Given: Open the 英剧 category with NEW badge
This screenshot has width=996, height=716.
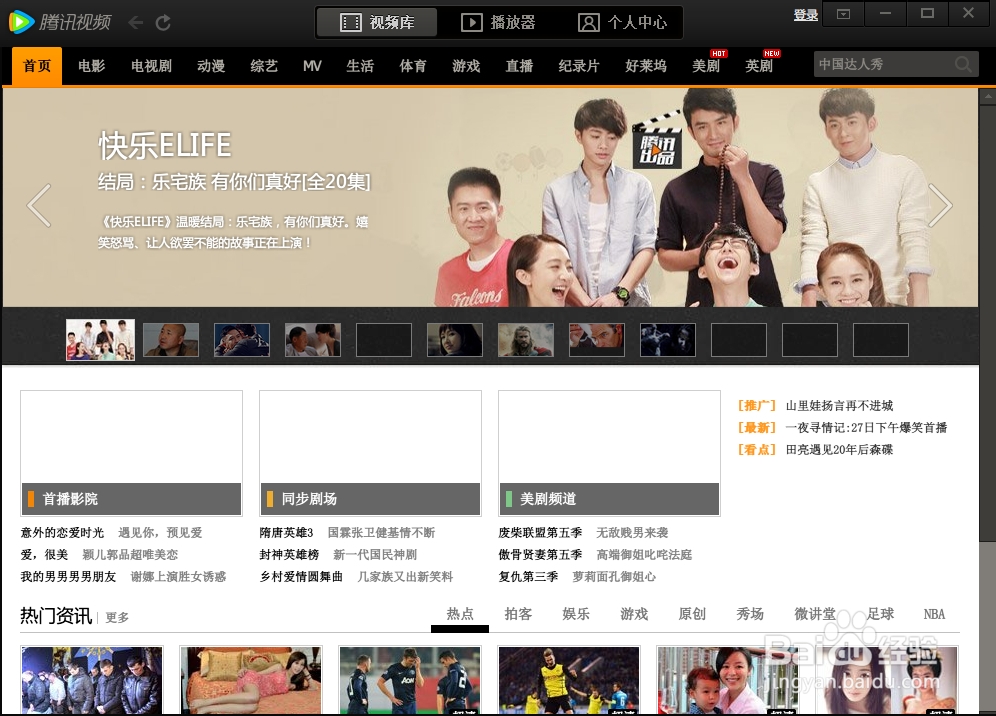Looking at the screenshot, I should [x=759, y=66].
